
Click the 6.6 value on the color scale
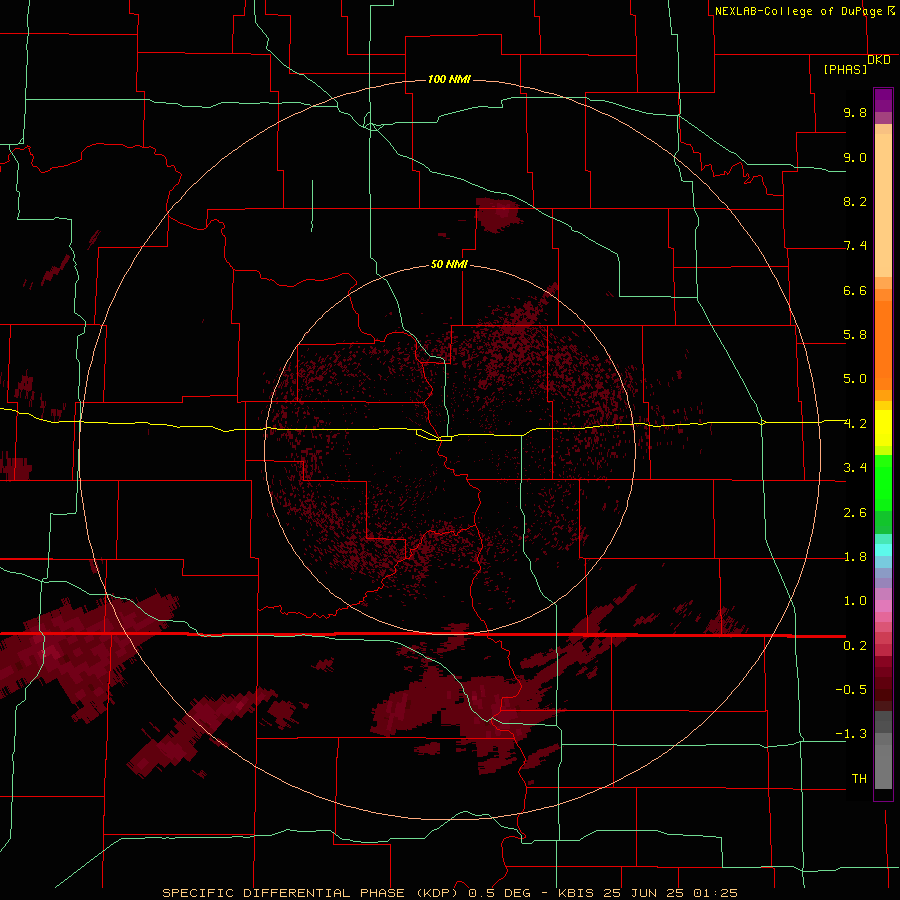pyautogui.click(x=855, y=290)
